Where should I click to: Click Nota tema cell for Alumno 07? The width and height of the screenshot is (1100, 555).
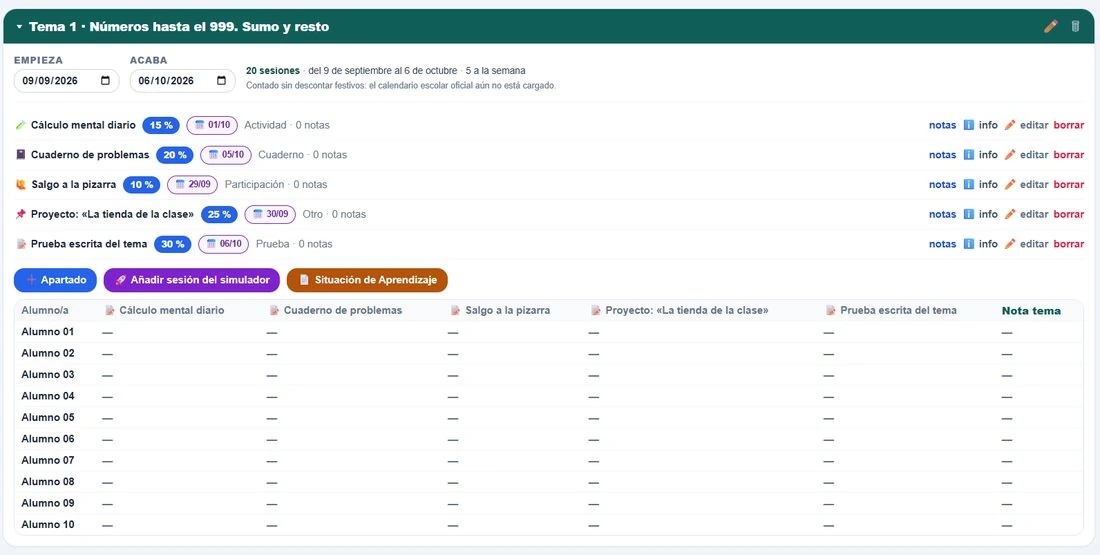click(x=1007, y=461)
